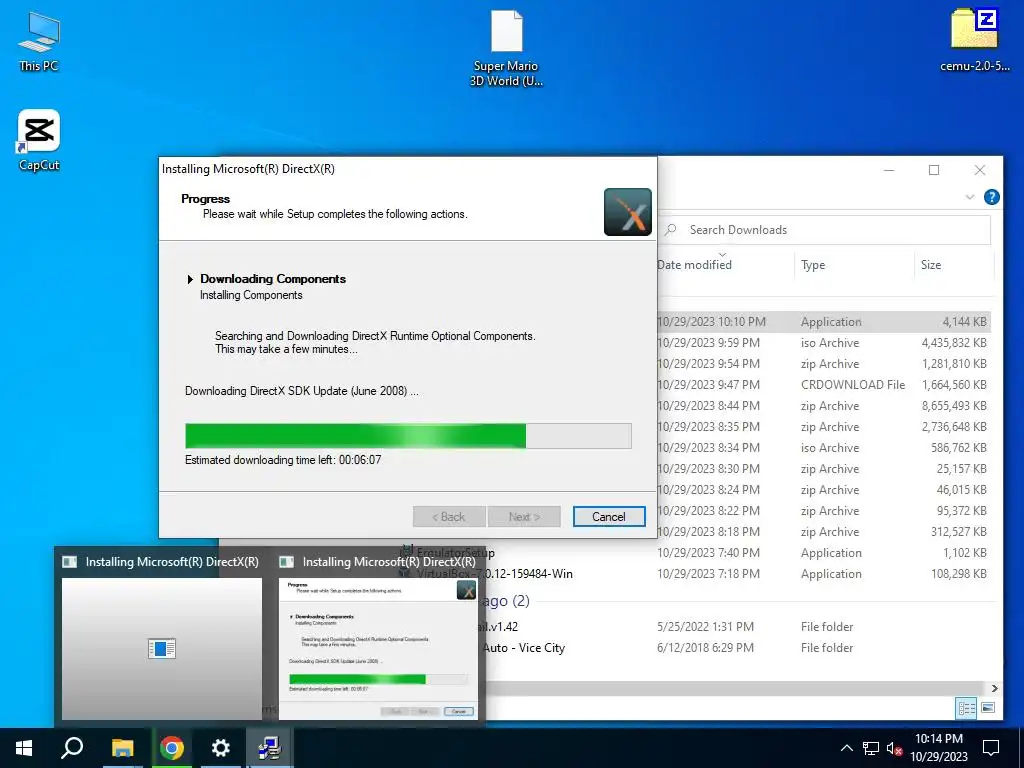Maximize the Downloads Explorer window
This screenshot has height=768, width=1024.
(934, 170)
